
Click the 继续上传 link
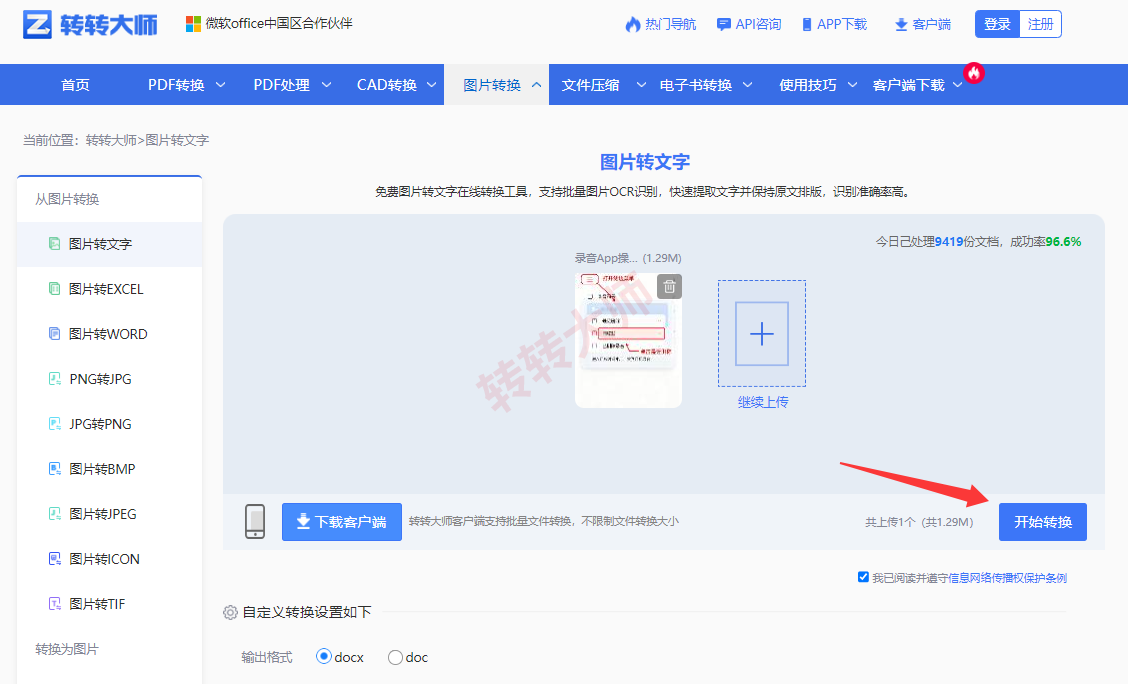(x=763, y=402)
